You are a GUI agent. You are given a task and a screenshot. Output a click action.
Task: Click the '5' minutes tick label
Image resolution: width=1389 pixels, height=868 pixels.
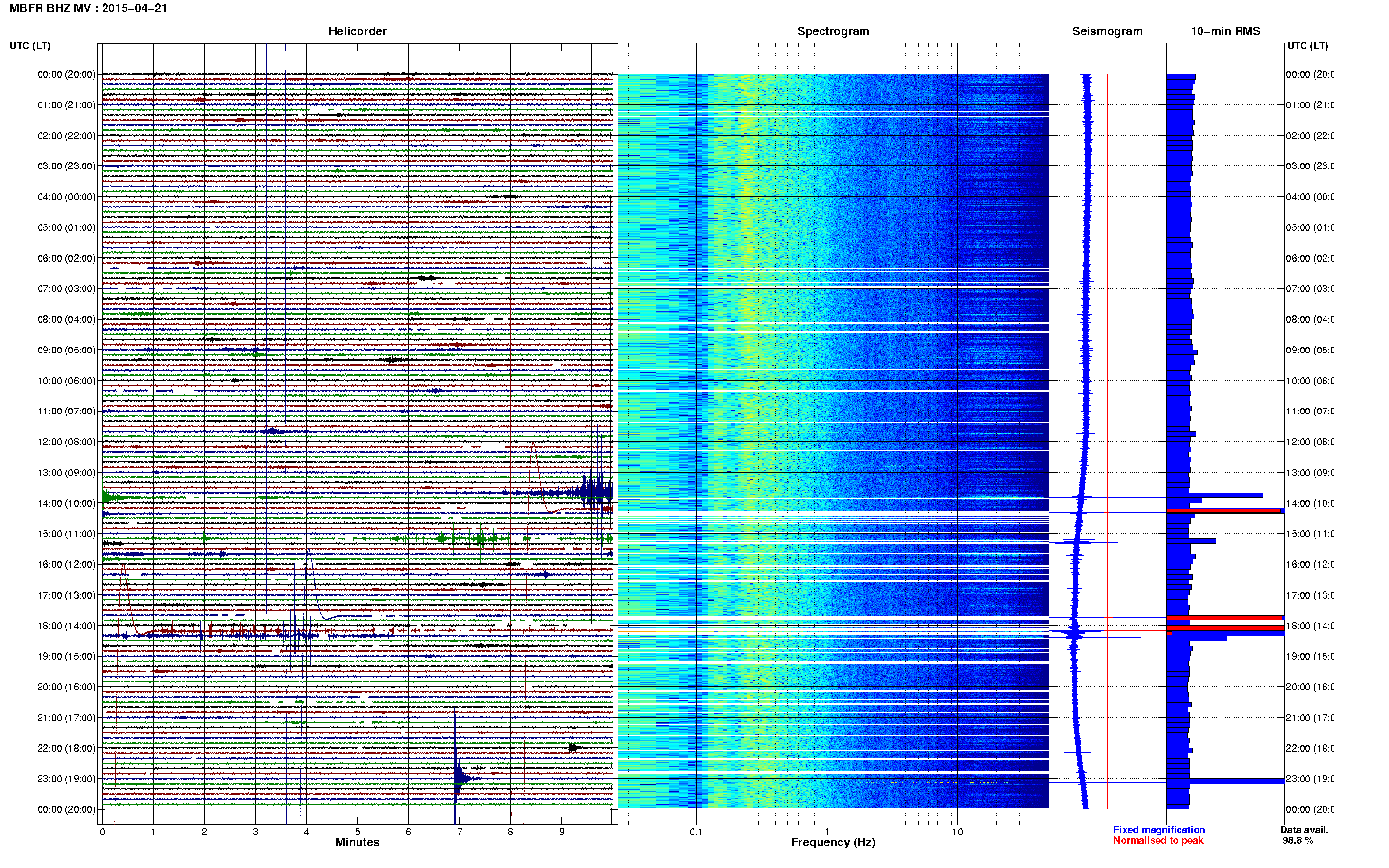tap(357, 832)
